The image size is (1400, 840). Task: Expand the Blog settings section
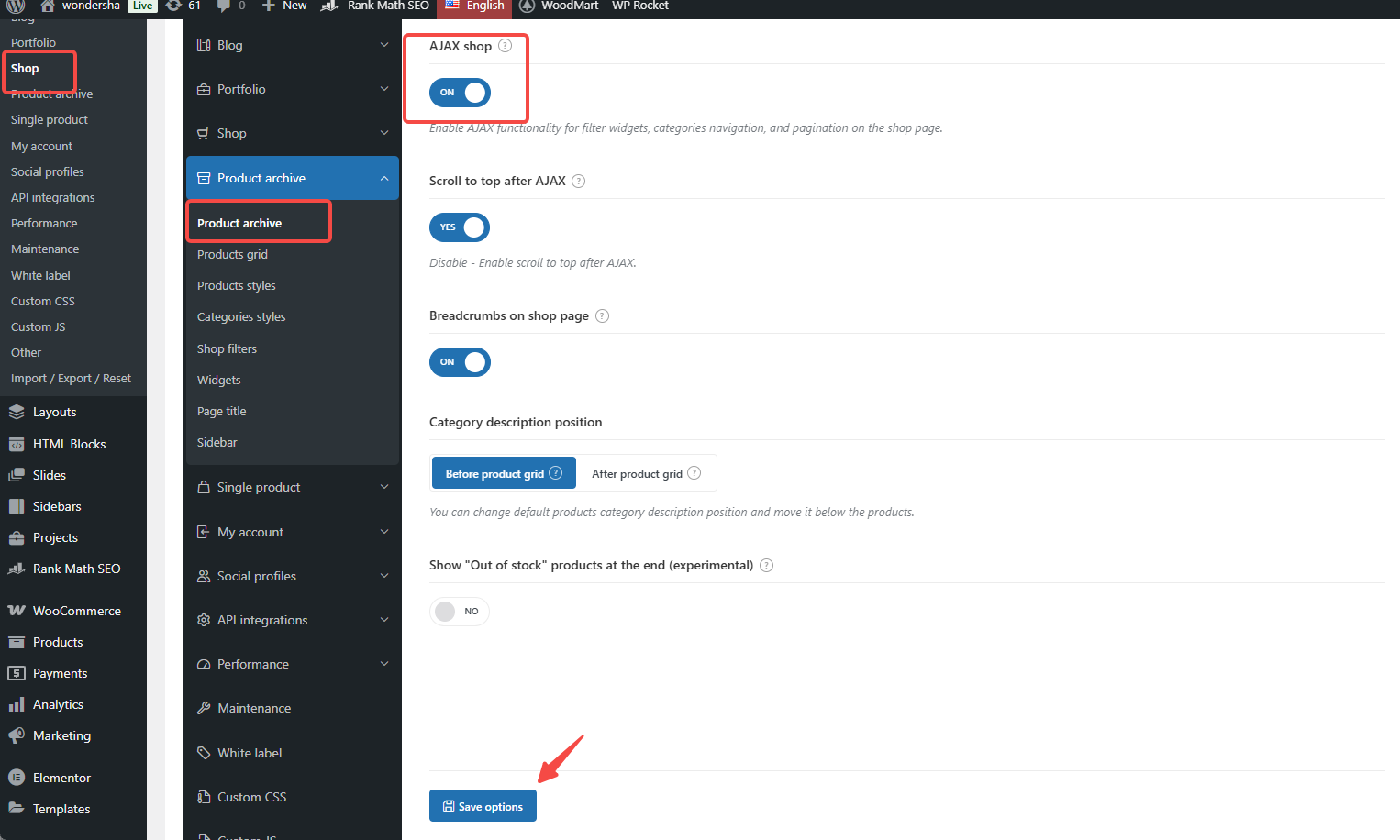tap(383, 45)
